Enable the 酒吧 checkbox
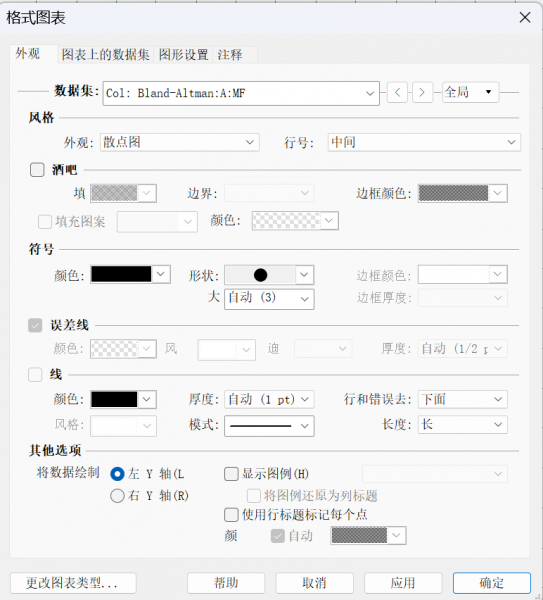 coord(37,170)
